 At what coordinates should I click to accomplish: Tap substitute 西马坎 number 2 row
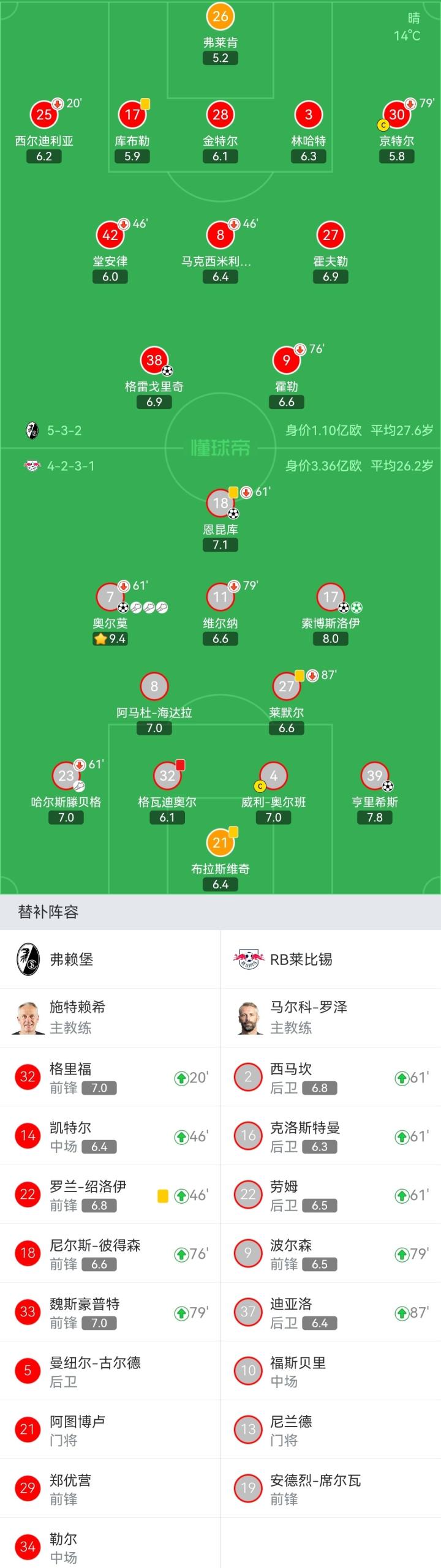331,1078
